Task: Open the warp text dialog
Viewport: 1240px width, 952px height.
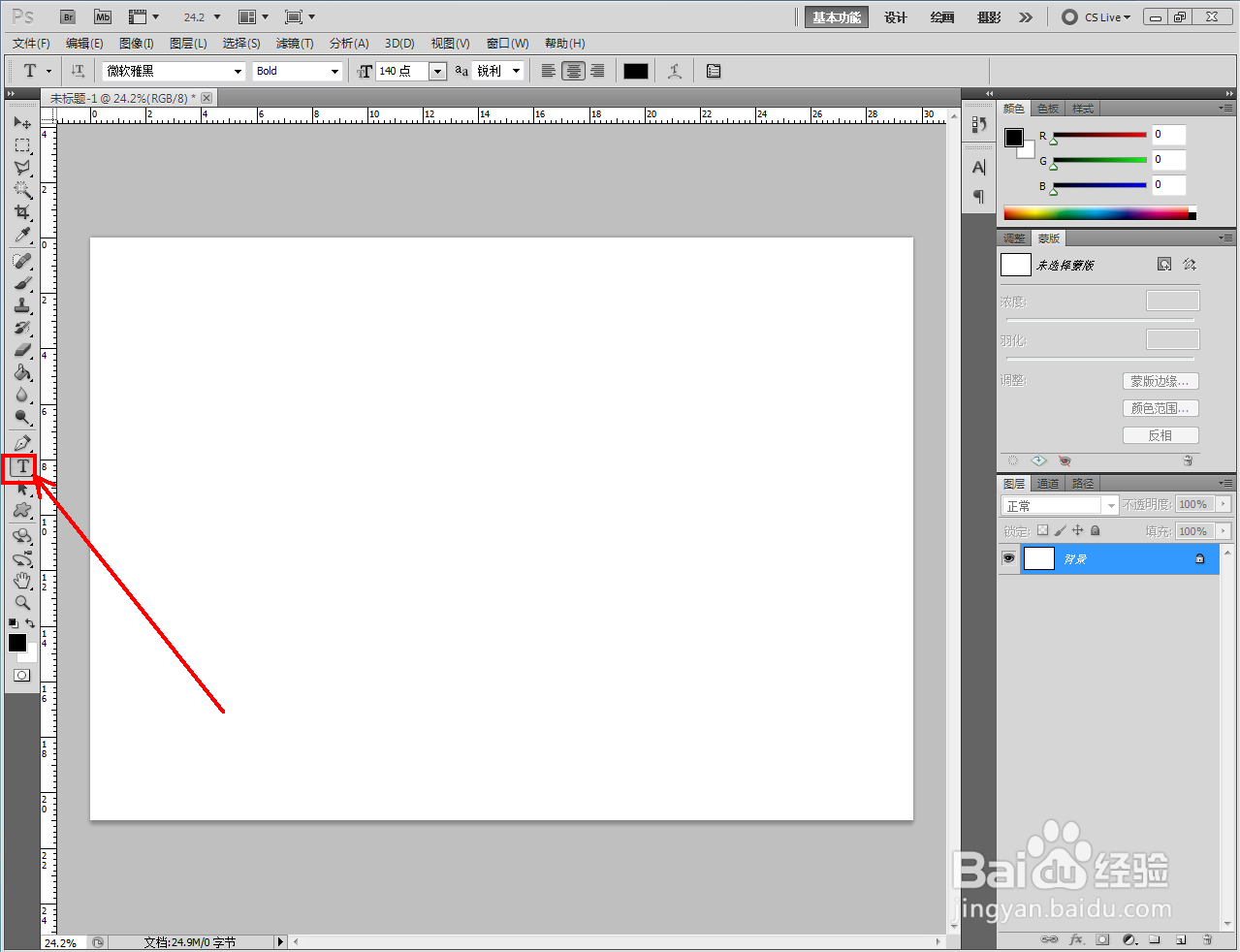Action: click(675, 71)
